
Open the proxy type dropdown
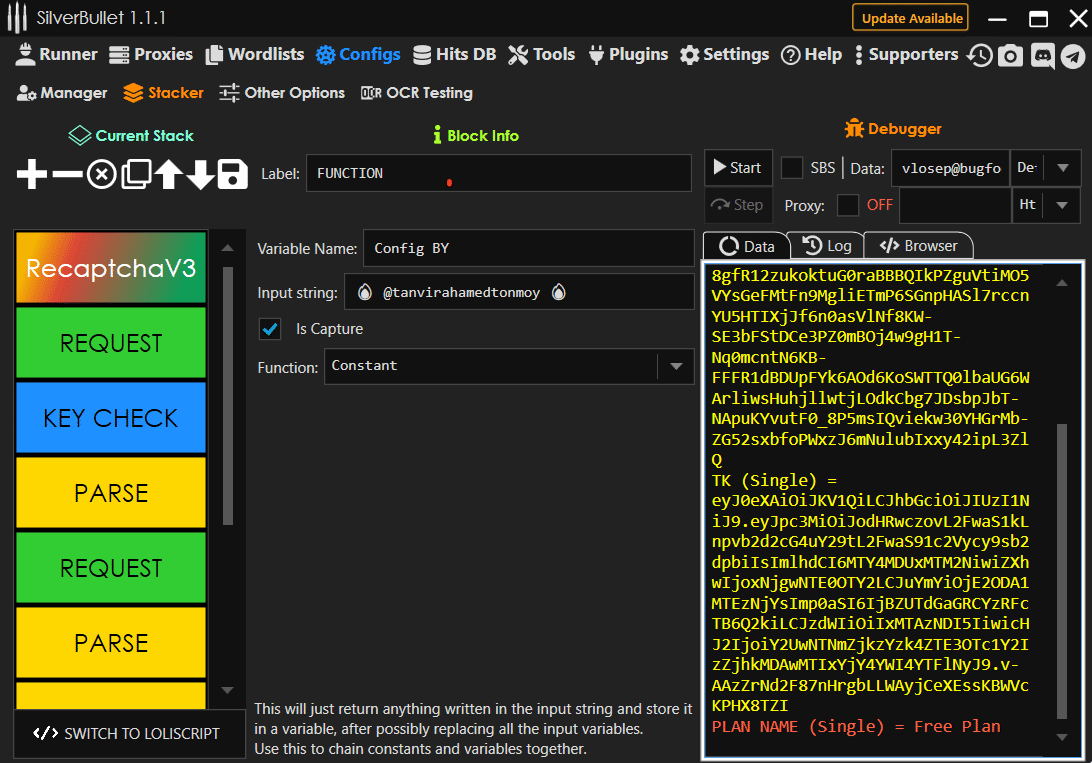[x=1062, y=205]
